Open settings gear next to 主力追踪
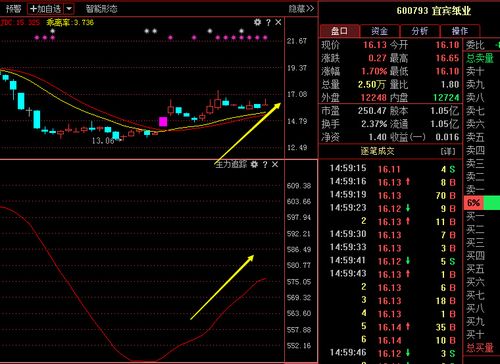The height and width of the screenshot is (364, 500). click(x=254, y=164)
